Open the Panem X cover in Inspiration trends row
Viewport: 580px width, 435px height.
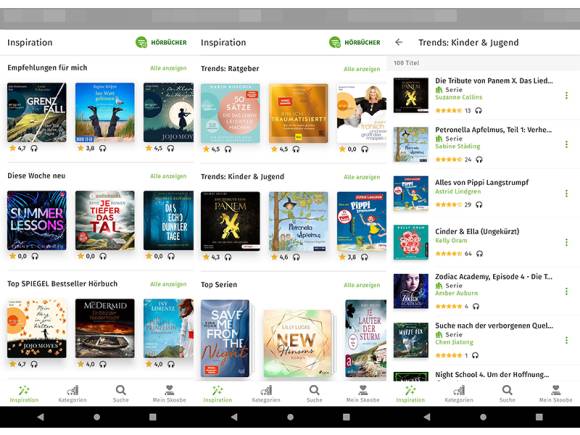point(230,221)
